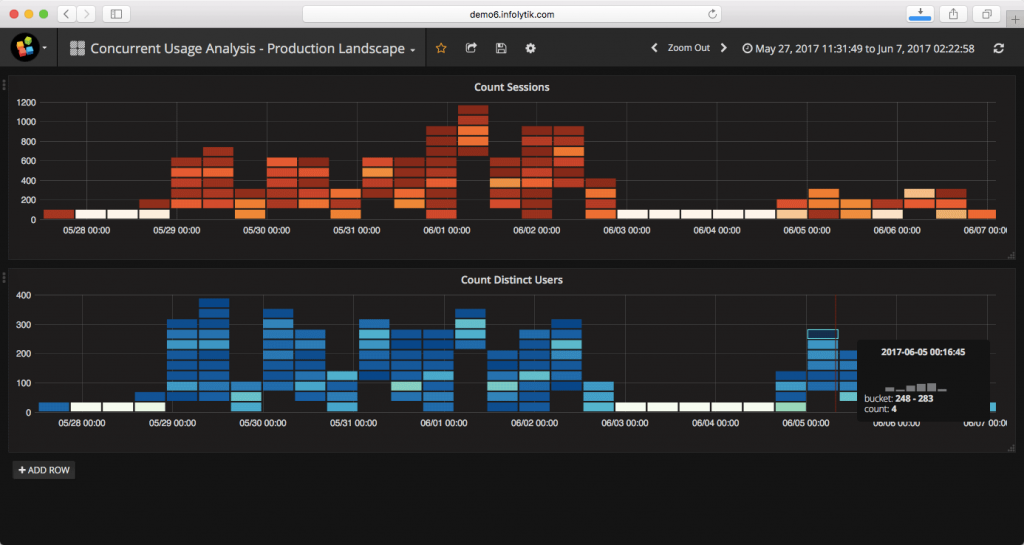Click Zoom Out on the time range
The width and height of the screenshot is (1024, 545).
688,48
